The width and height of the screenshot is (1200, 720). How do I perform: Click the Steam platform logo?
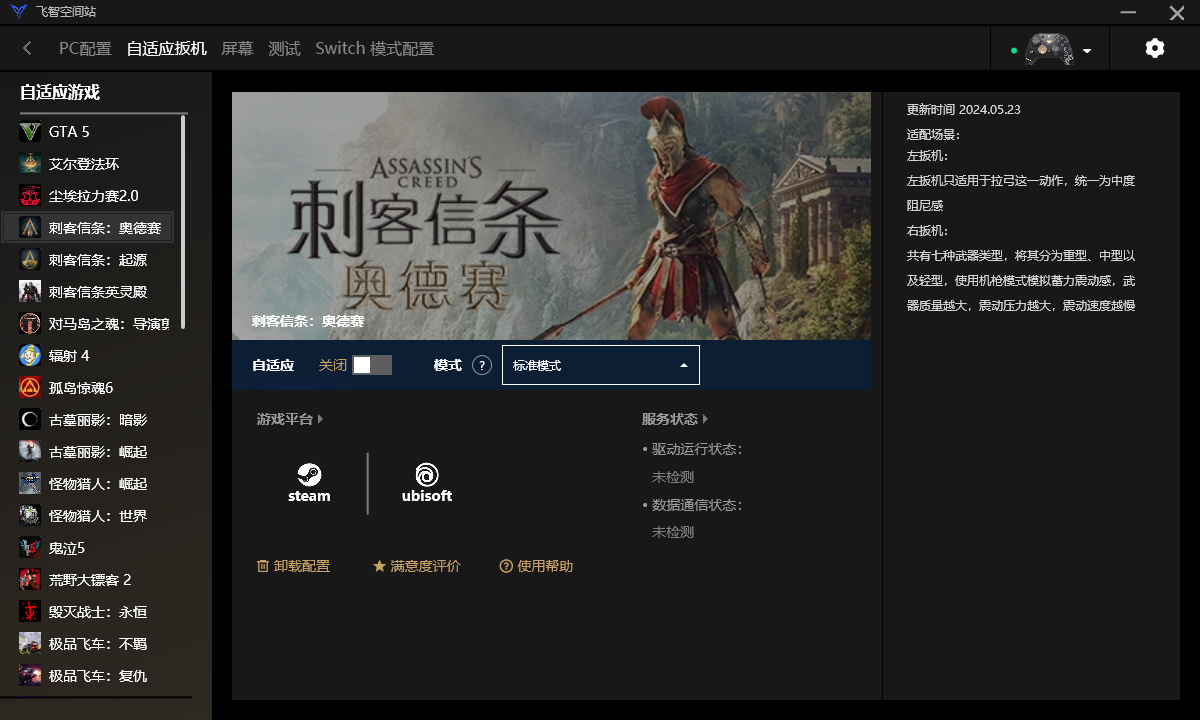[x=309, y=483]
